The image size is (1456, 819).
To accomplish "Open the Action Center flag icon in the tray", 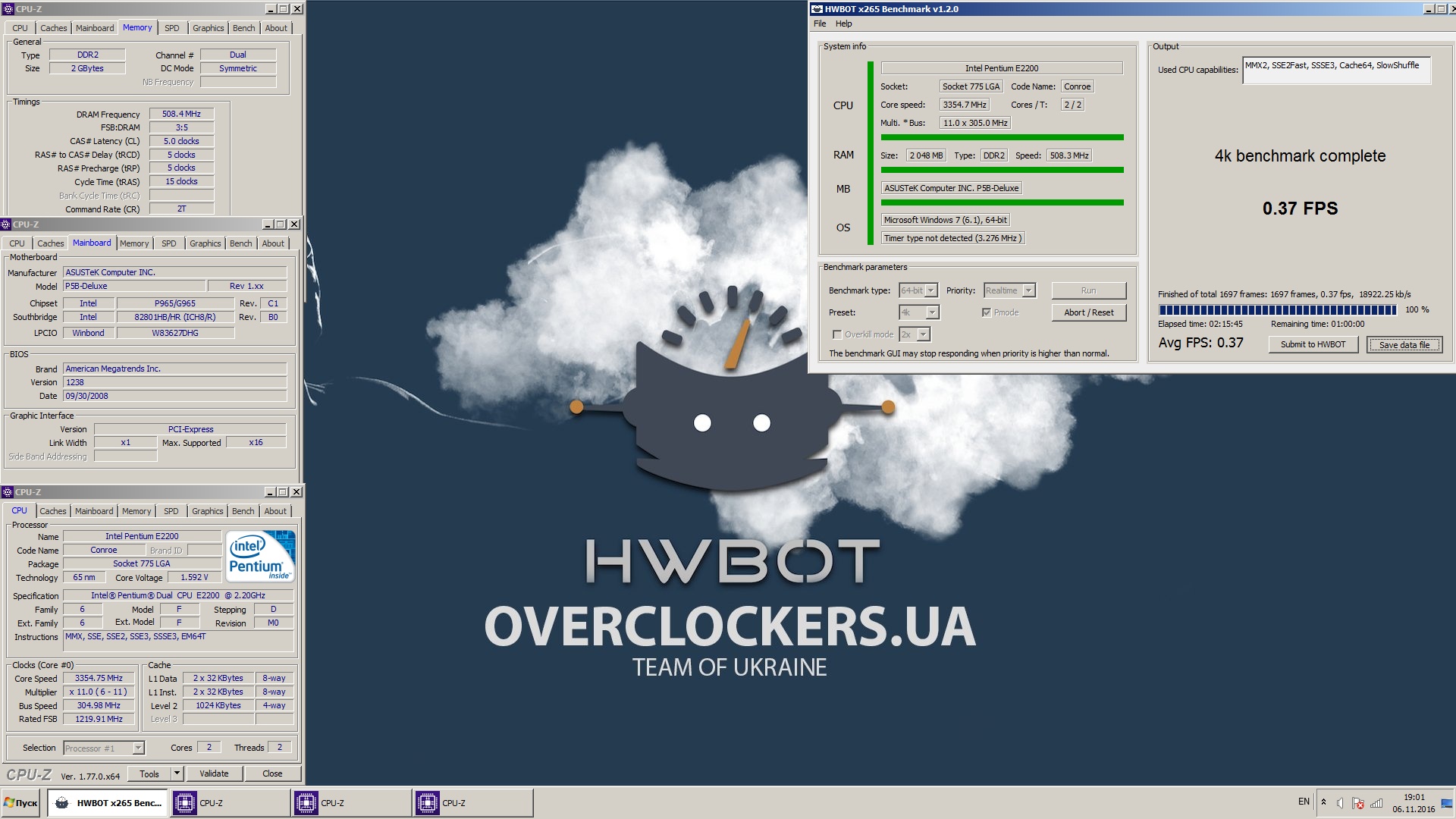I will tap(1357, 803).
